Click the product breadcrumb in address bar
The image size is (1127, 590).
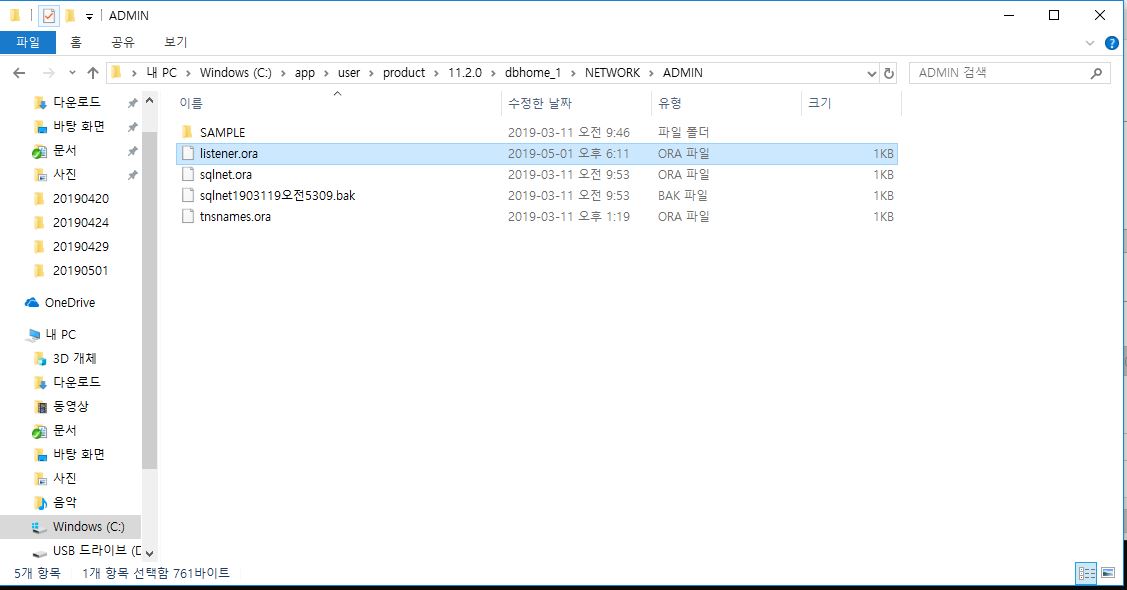pos(404,73)
